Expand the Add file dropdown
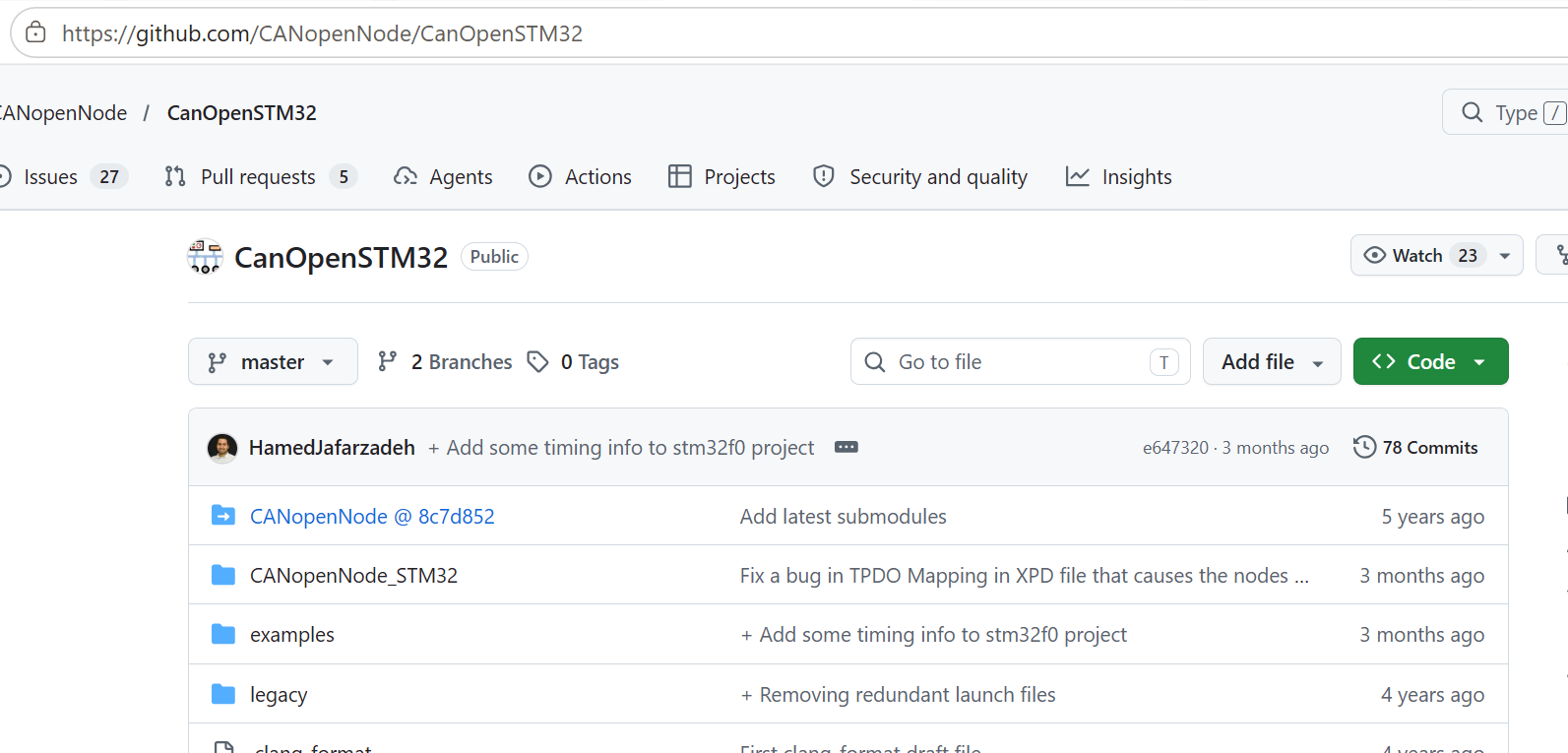 1272,362
